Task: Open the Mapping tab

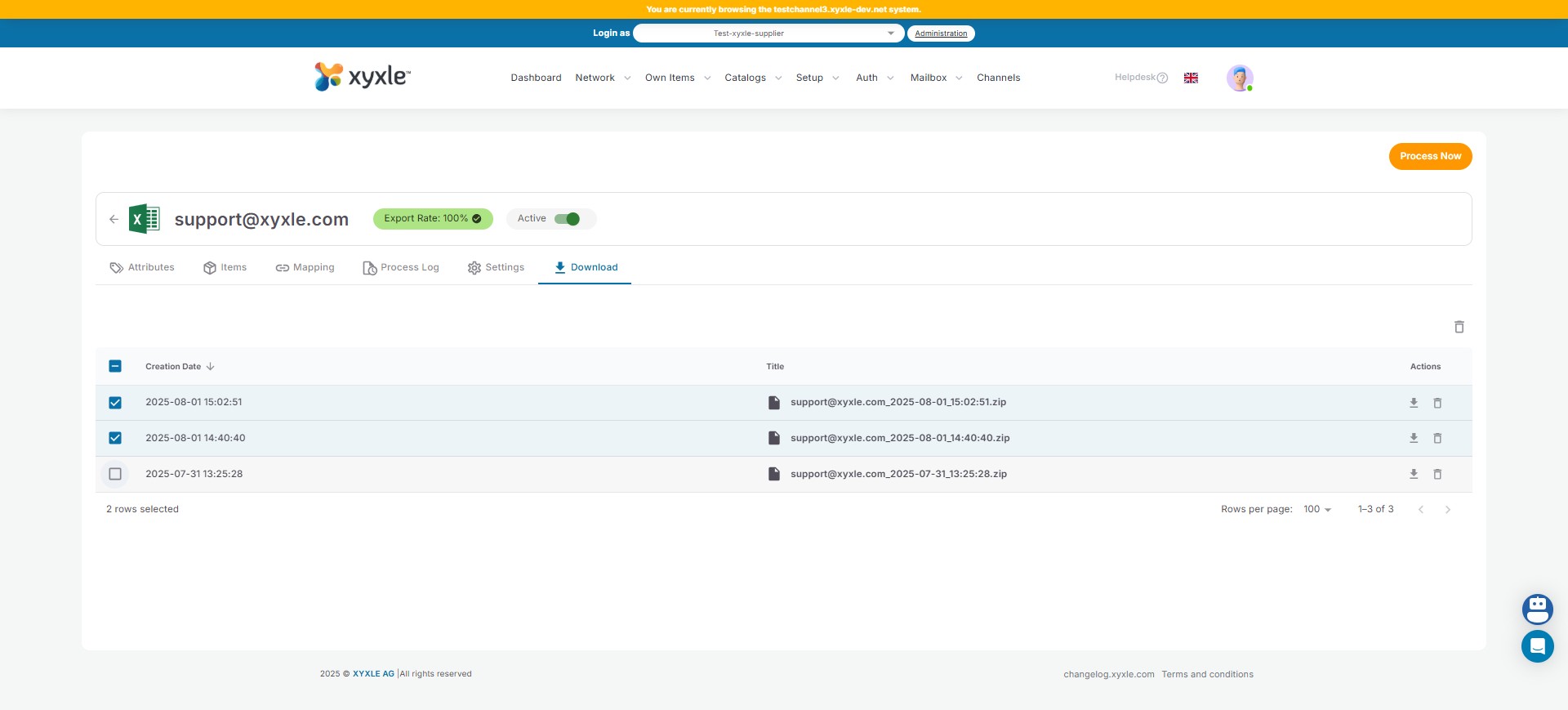Action: [305, 268]
